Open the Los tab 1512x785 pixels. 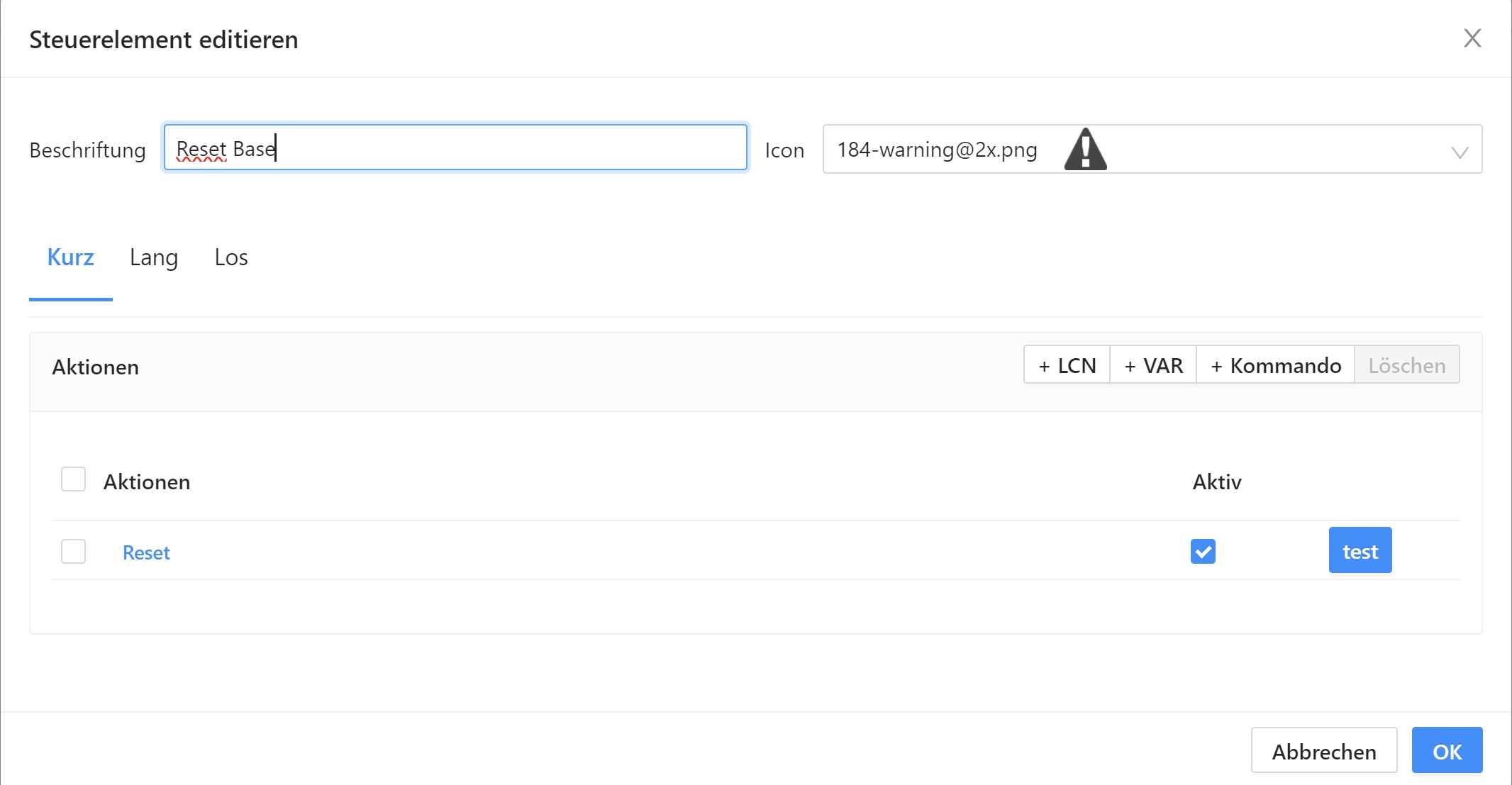[x=231, y=257]
